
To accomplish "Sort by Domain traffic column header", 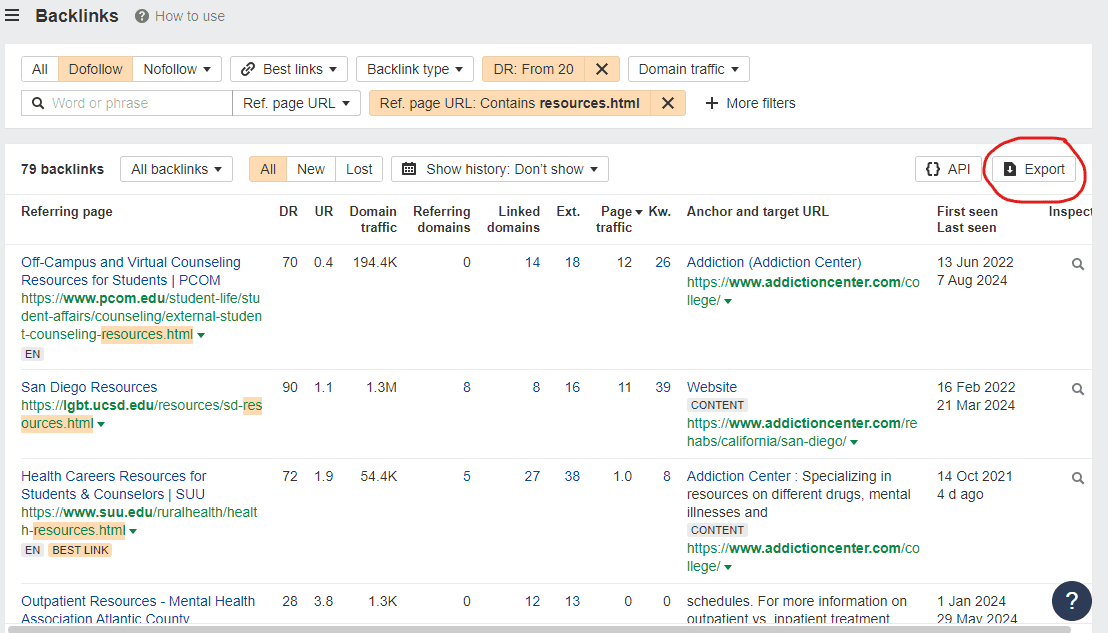I will tap(373, 219).
